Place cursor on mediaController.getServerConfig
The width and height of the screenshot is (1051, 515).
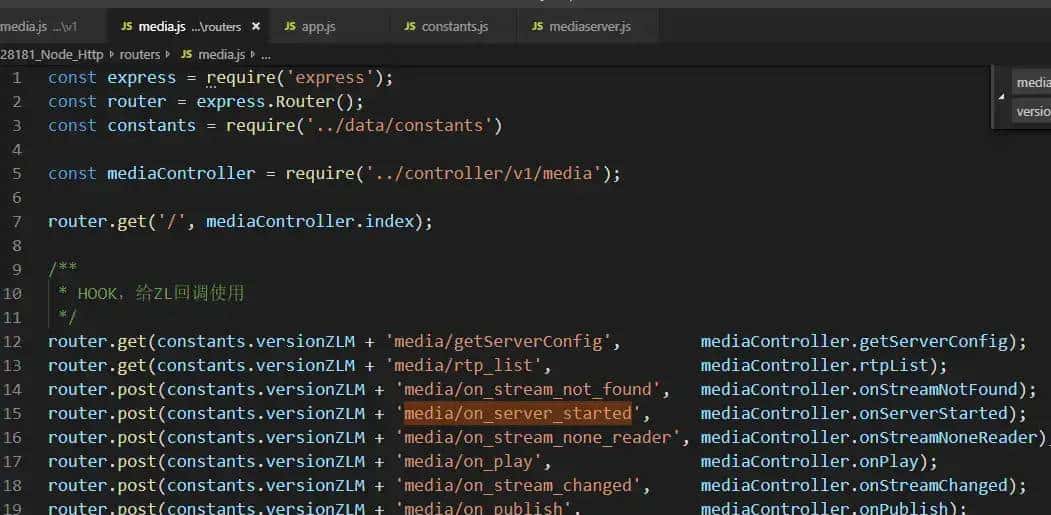tap(858, 341)
